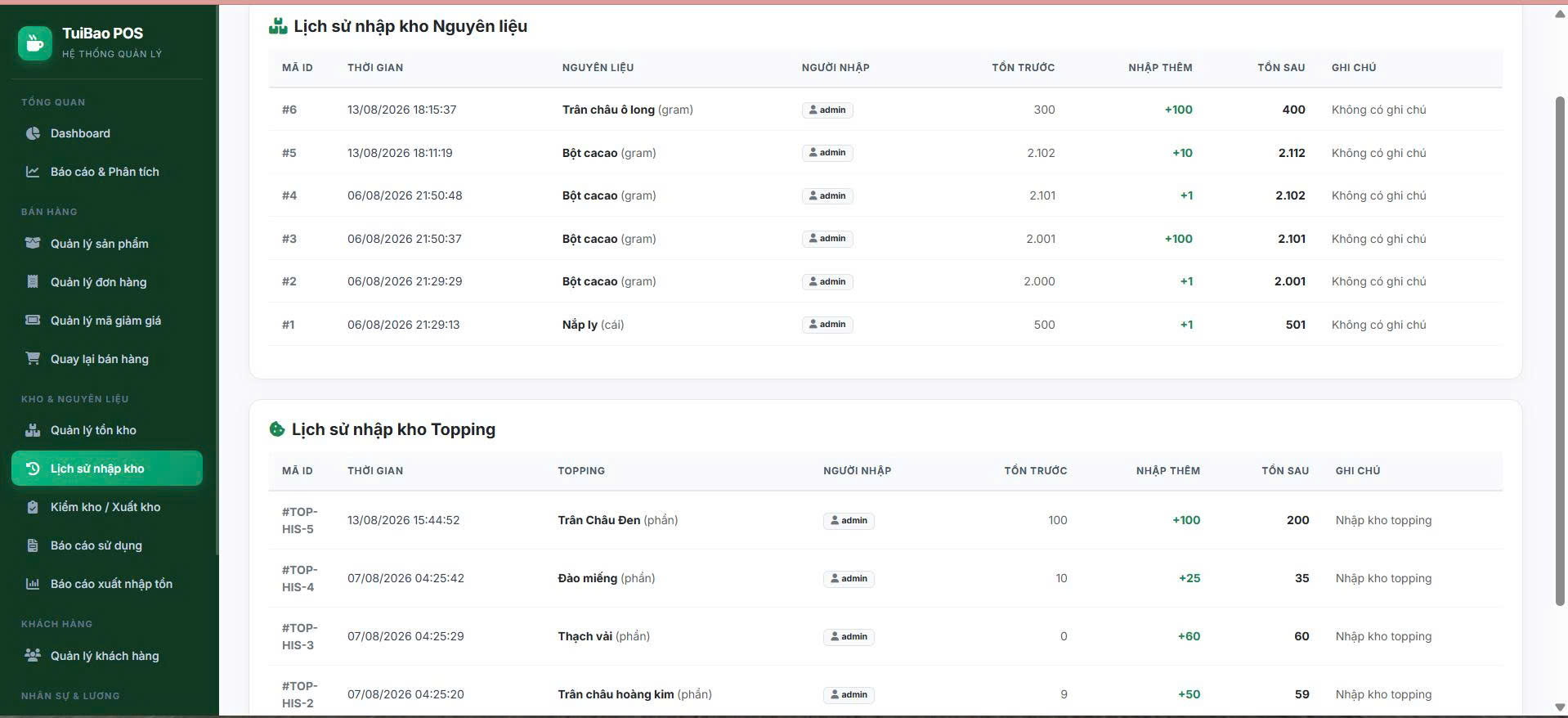Click the #TOP-HIS-4 Đào miếng row
Image resolution: width=1568 pixels, height=718 pixels.
coord(885,578)
